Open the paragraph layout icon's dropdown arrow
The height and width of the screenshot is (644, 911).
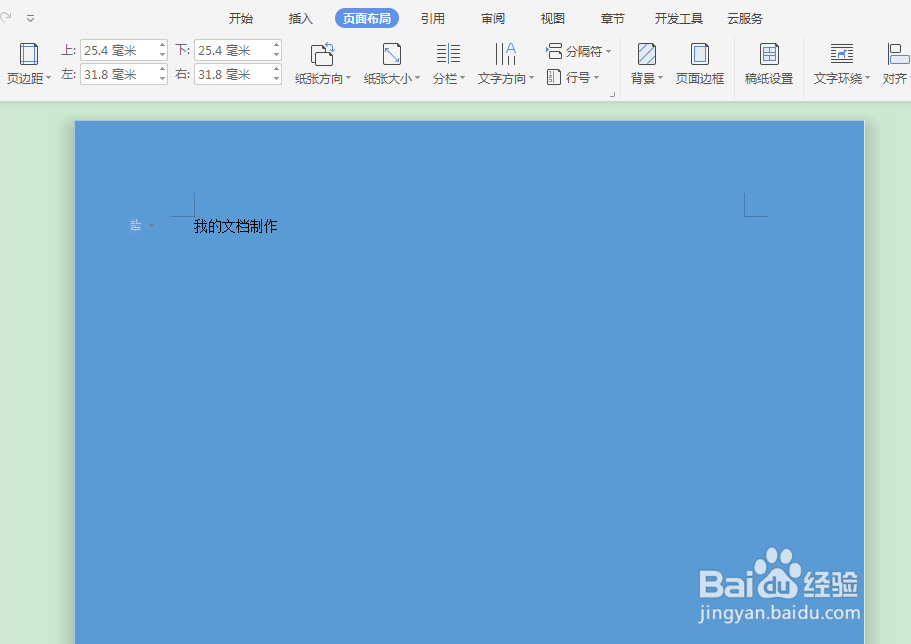(x=152, y=226)
